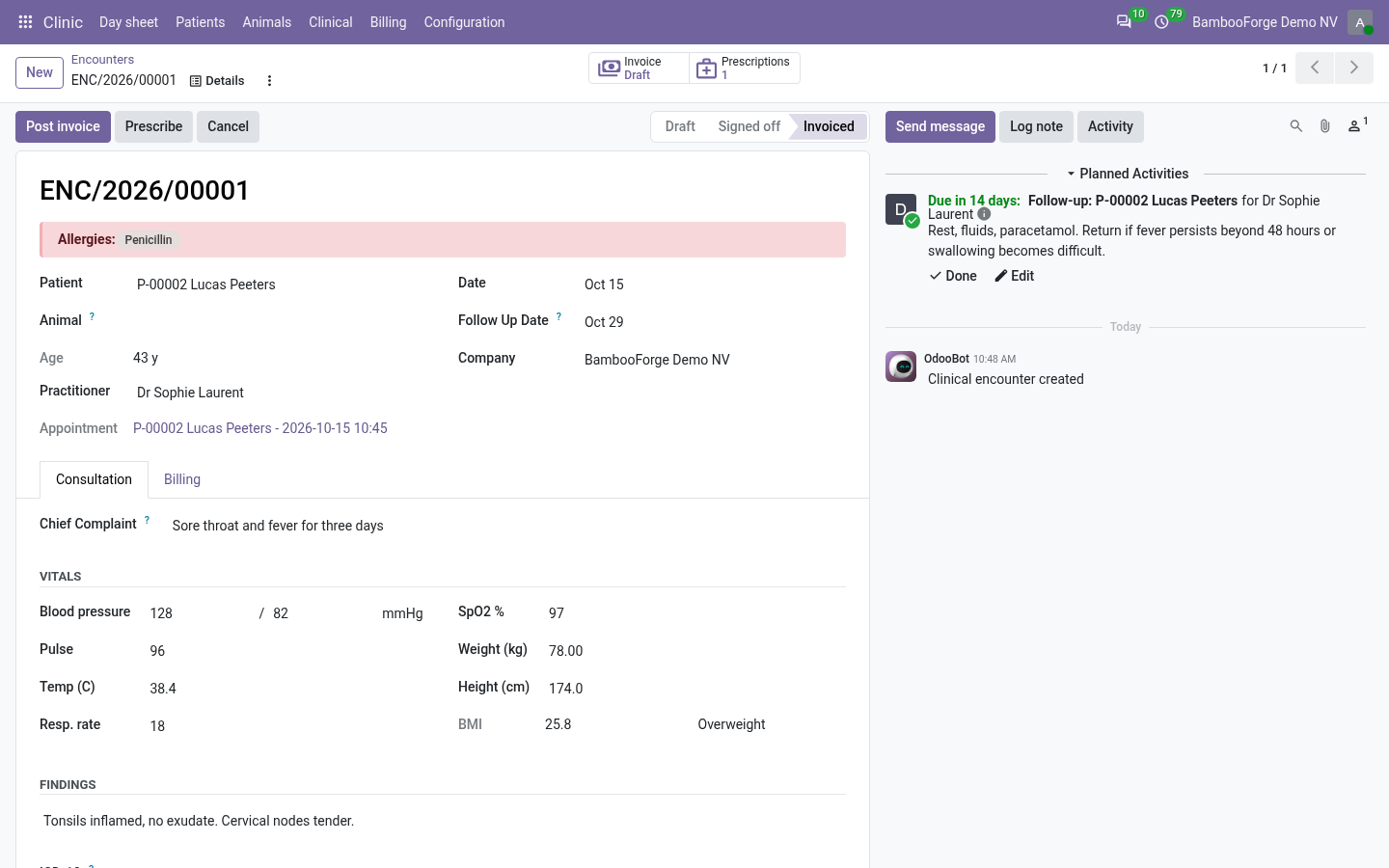Click the Chief Complaint input field
The height and width of the screenshot is (868, 1389).
click(x=508, y=526)
